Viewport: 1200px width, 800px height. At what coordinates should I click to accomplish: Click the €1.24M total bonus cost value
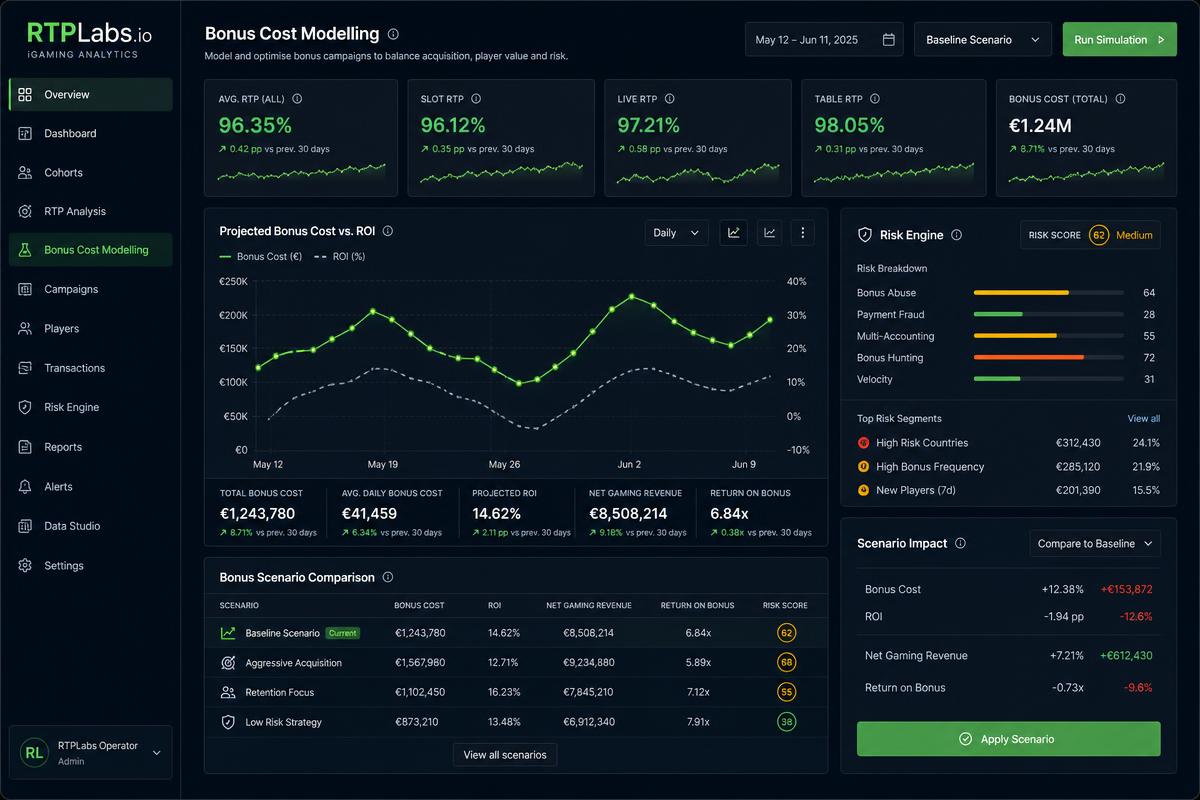coord(1040,126)
